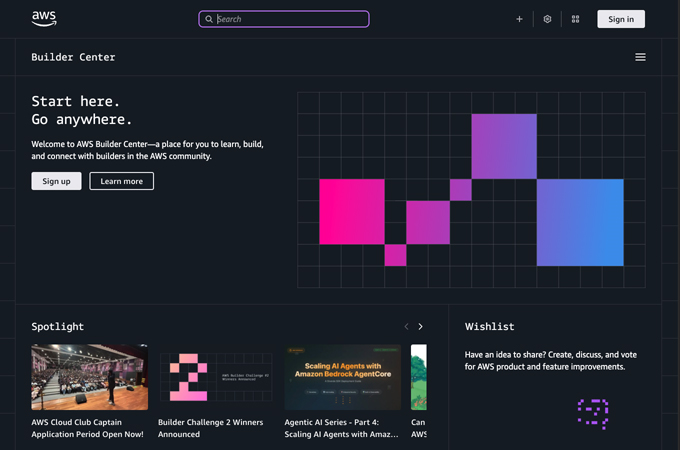Click 'Welcome to AWS Builder Center' paragraph
Viewport: 680px width, 450px height.
point(147,150)
